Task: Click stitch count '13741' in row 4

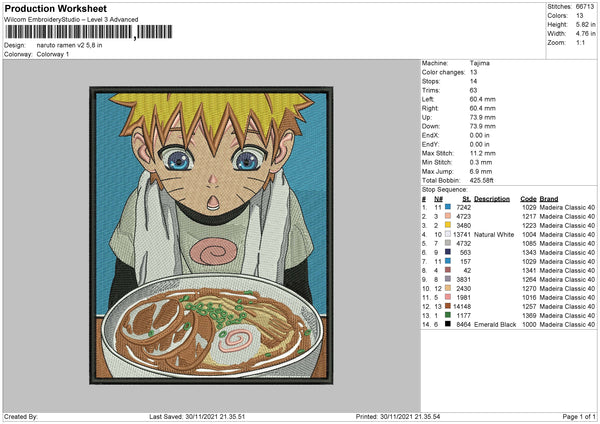Action: coord(462,235)
